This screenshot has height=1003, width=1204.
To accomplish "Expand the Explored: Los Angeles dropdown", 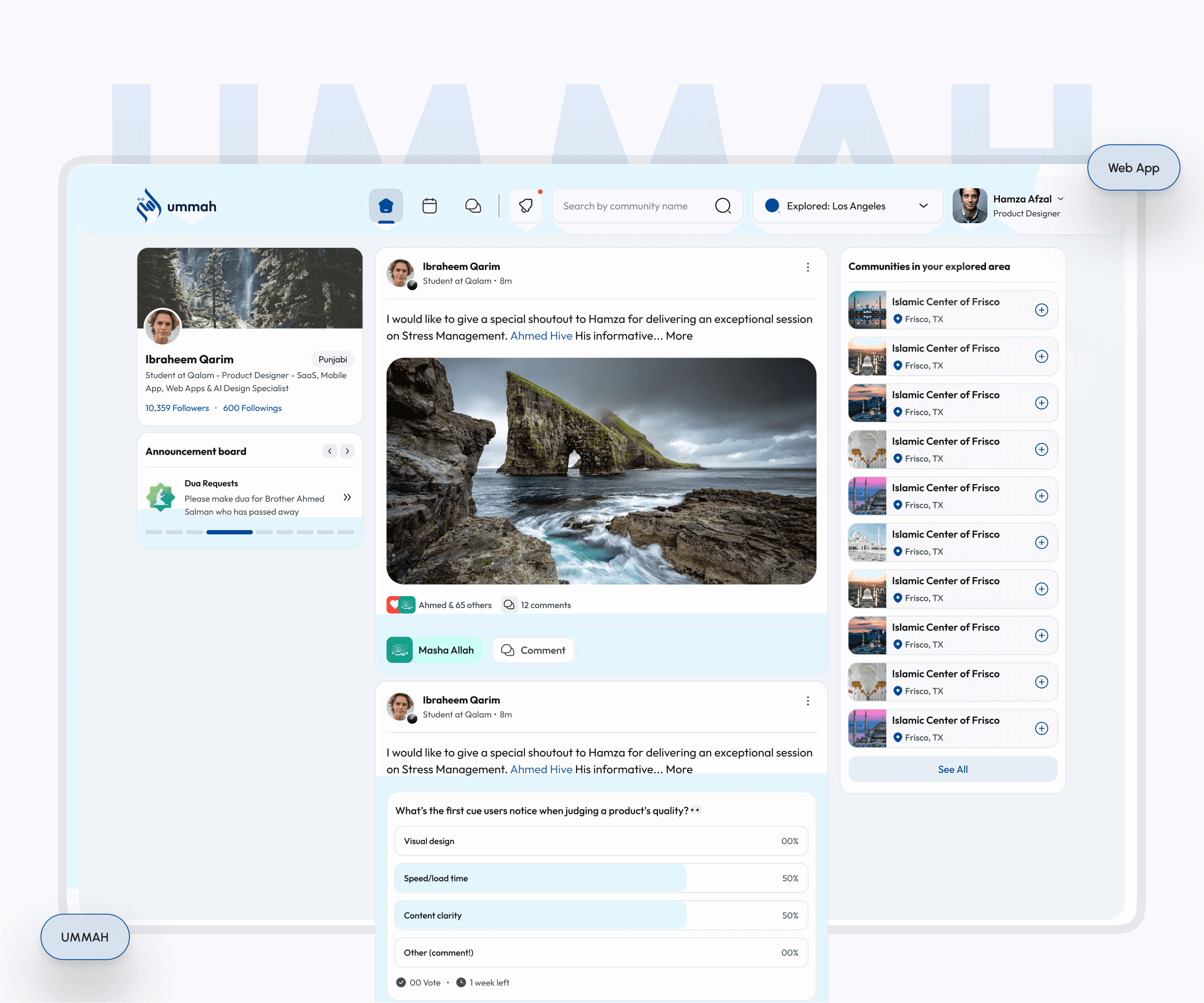I will click(924, 206).
